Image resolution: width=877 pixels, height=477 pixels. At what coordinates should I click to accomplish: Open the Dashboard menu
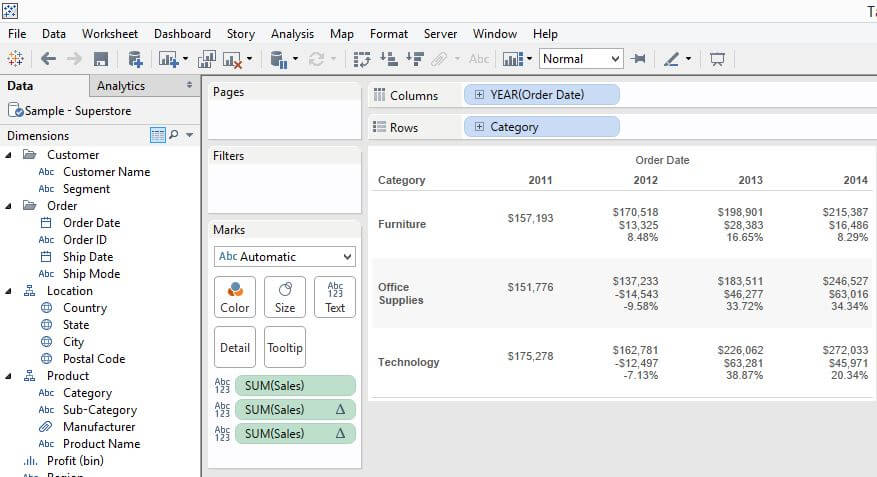coord(182,34)
